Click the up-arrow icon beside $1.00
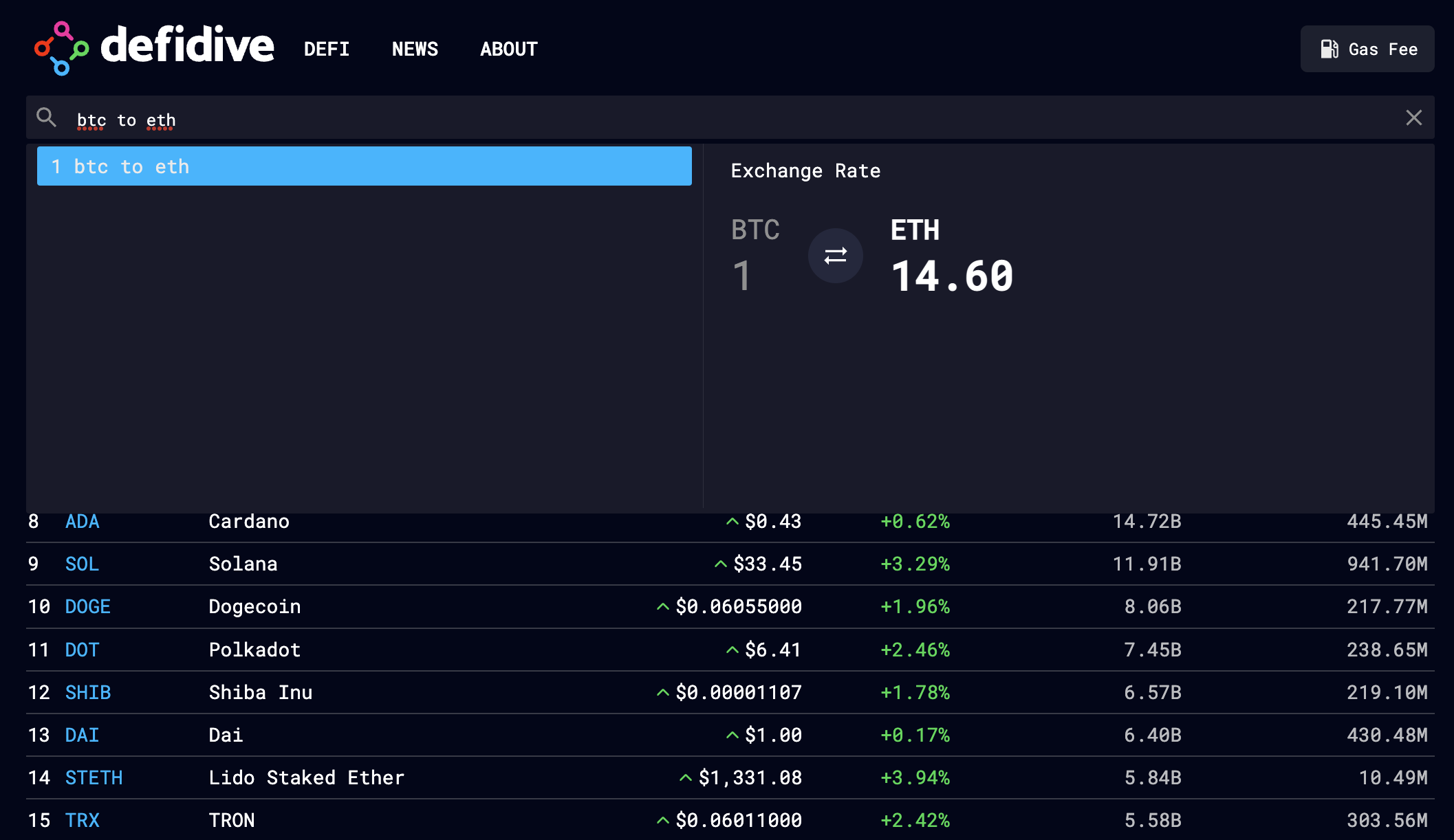Image resolution: width=1454 pixels, height=840 pixels. tap(733, 736)
